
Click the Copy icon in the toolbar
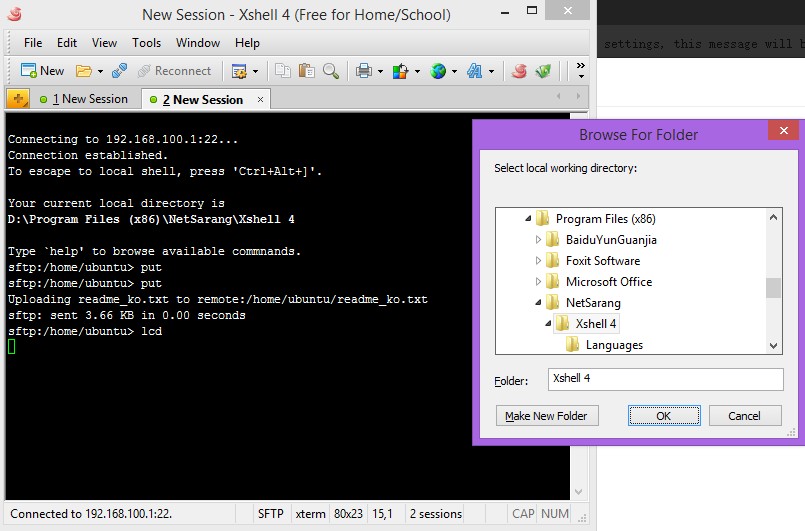tap(282, 70)
